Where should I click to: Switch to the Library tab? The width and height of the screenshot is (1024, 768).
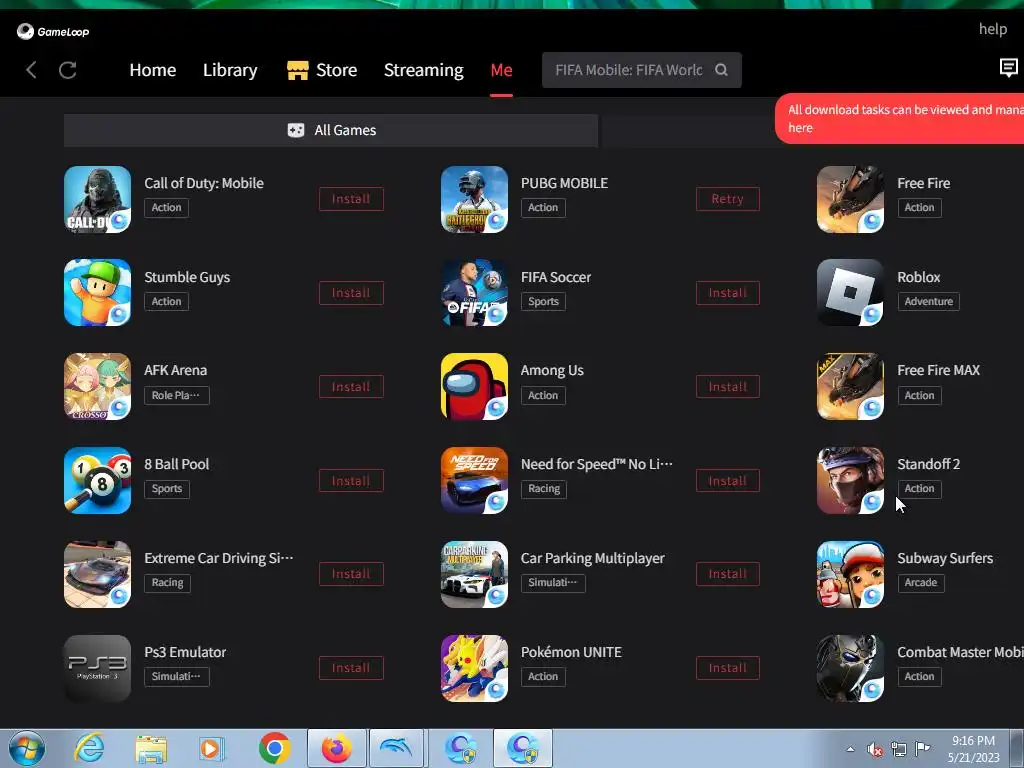click(x=230, y=70)
